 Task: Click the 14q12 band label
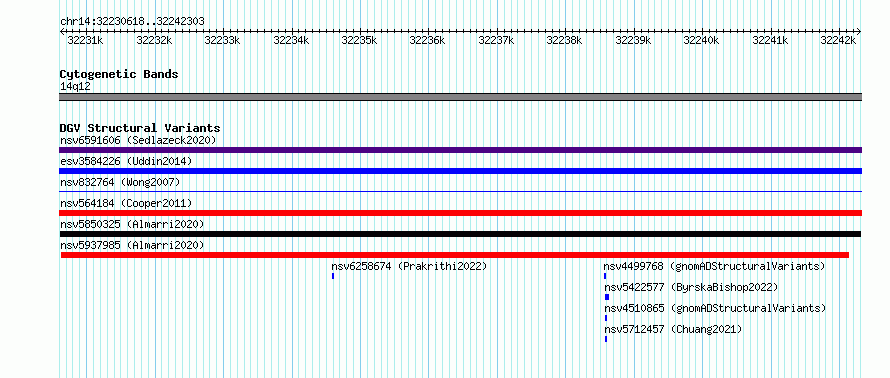pyautogui.click(x=75, y=87)
